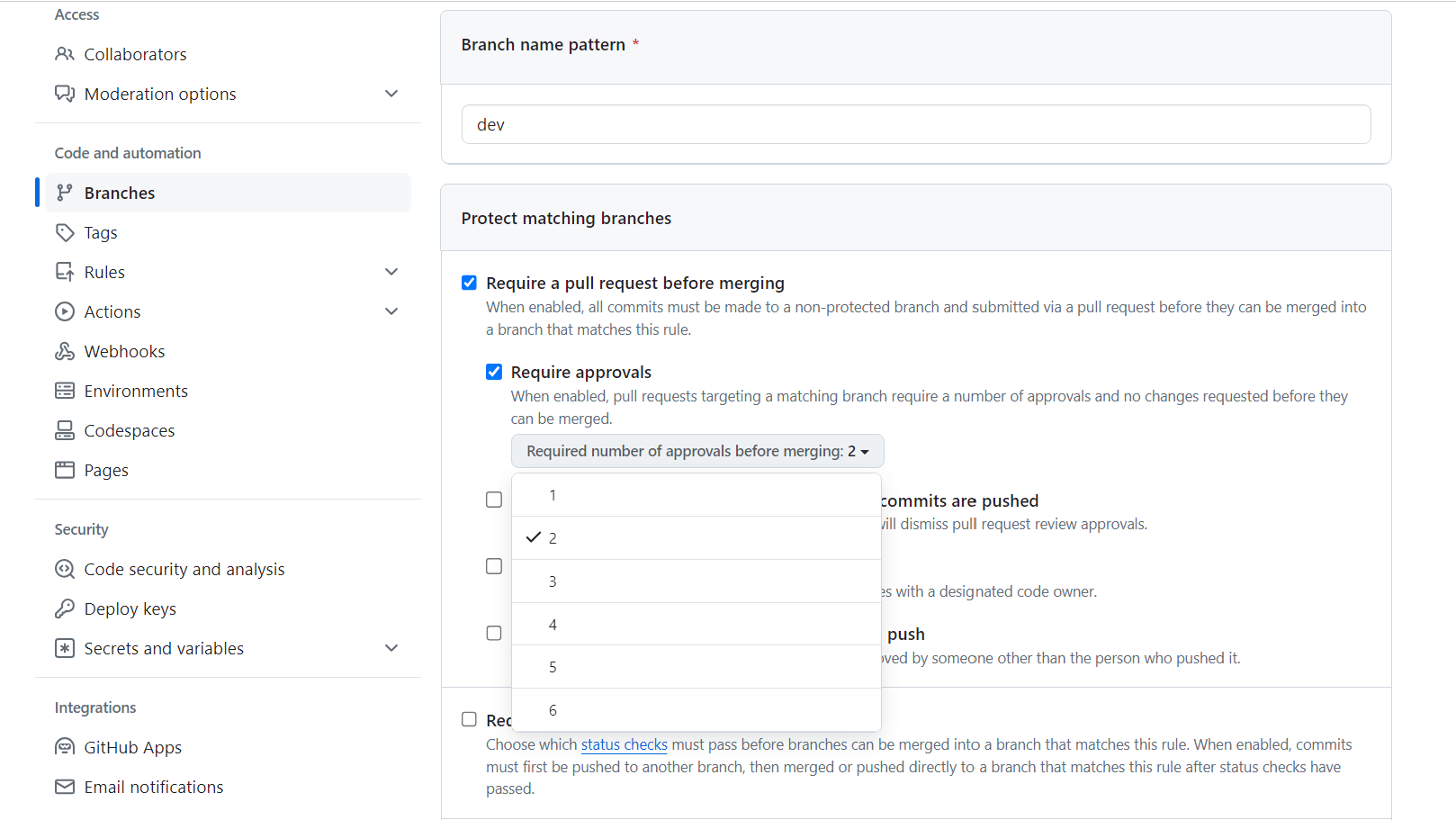The width and height of the screenshot is (1456, 820).
Task: Click the Pages browser icon
Action: 65,470
